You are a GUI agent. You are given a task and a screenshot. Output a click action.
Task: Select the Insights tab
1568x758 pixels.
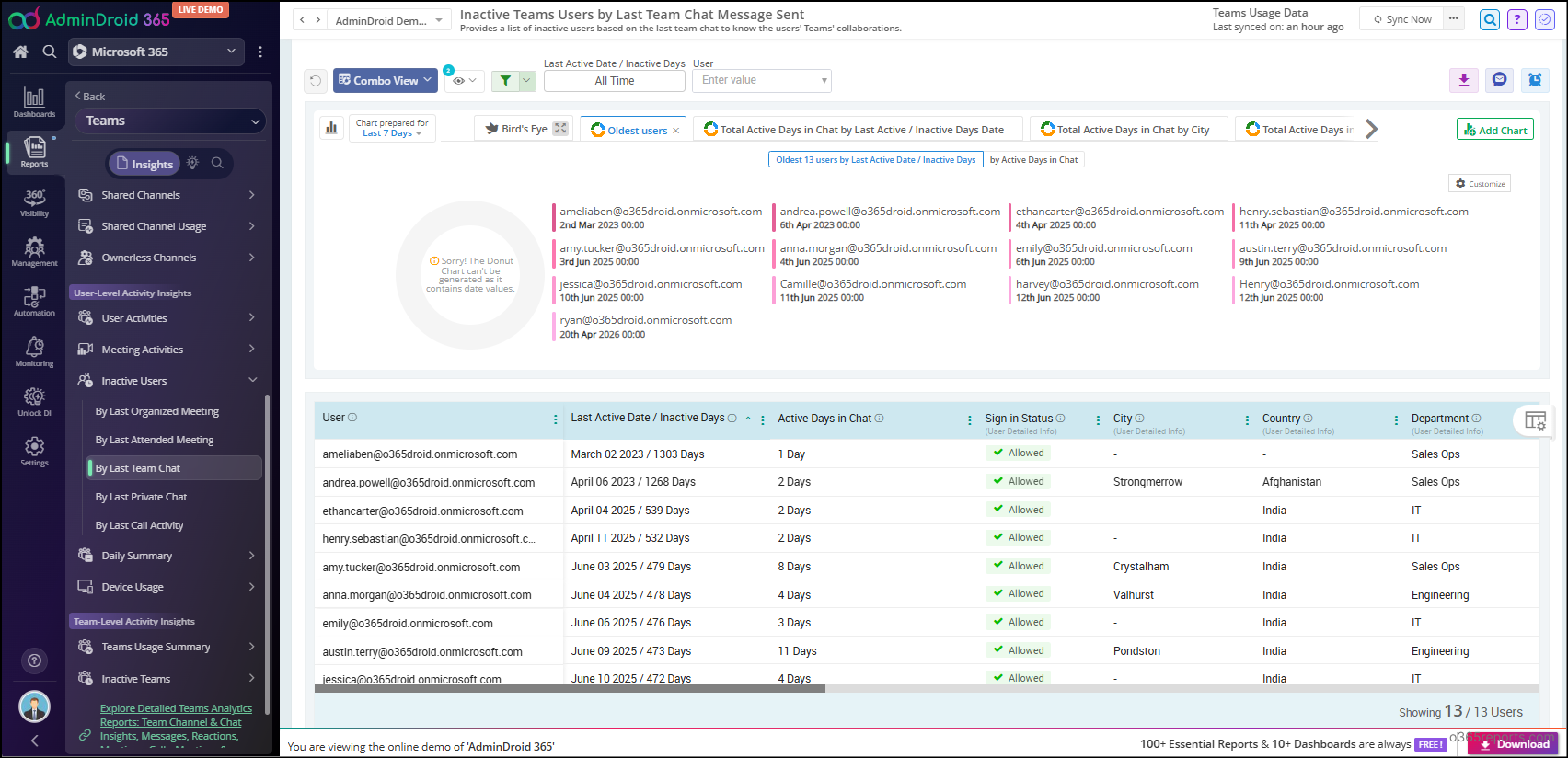click(144, 164)
